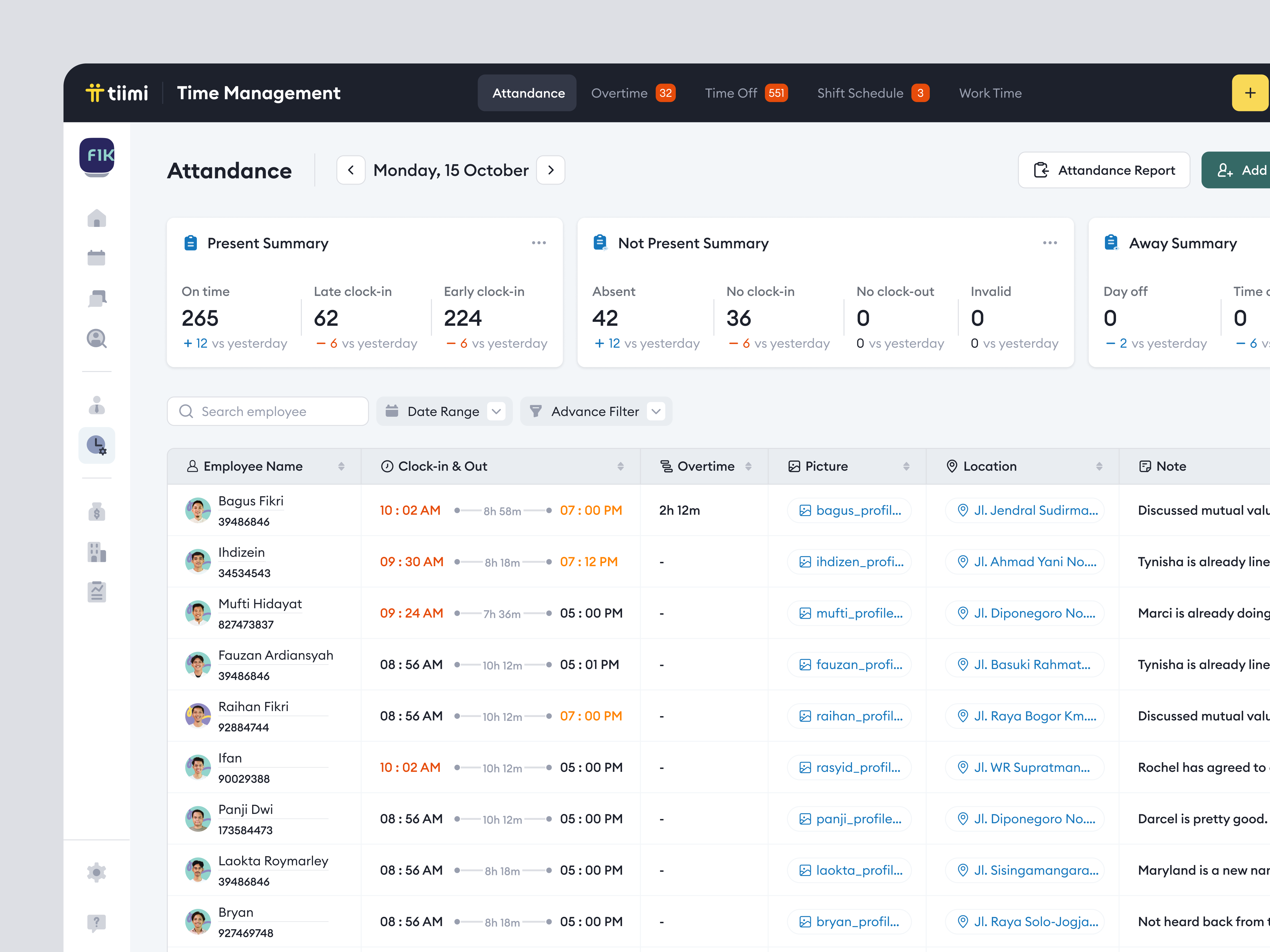Select the Home icon in the sidebar

coord(97,218)
